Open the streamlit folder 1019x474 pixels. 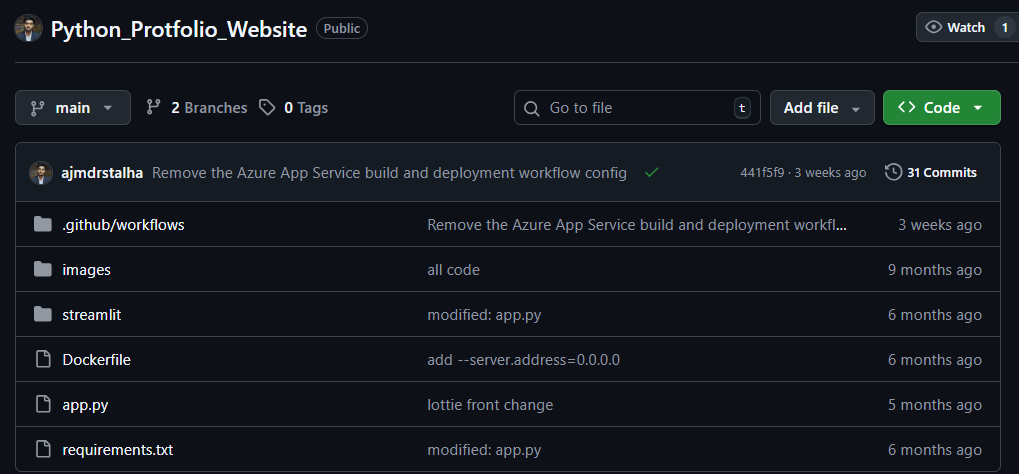(x=92, y=315)
